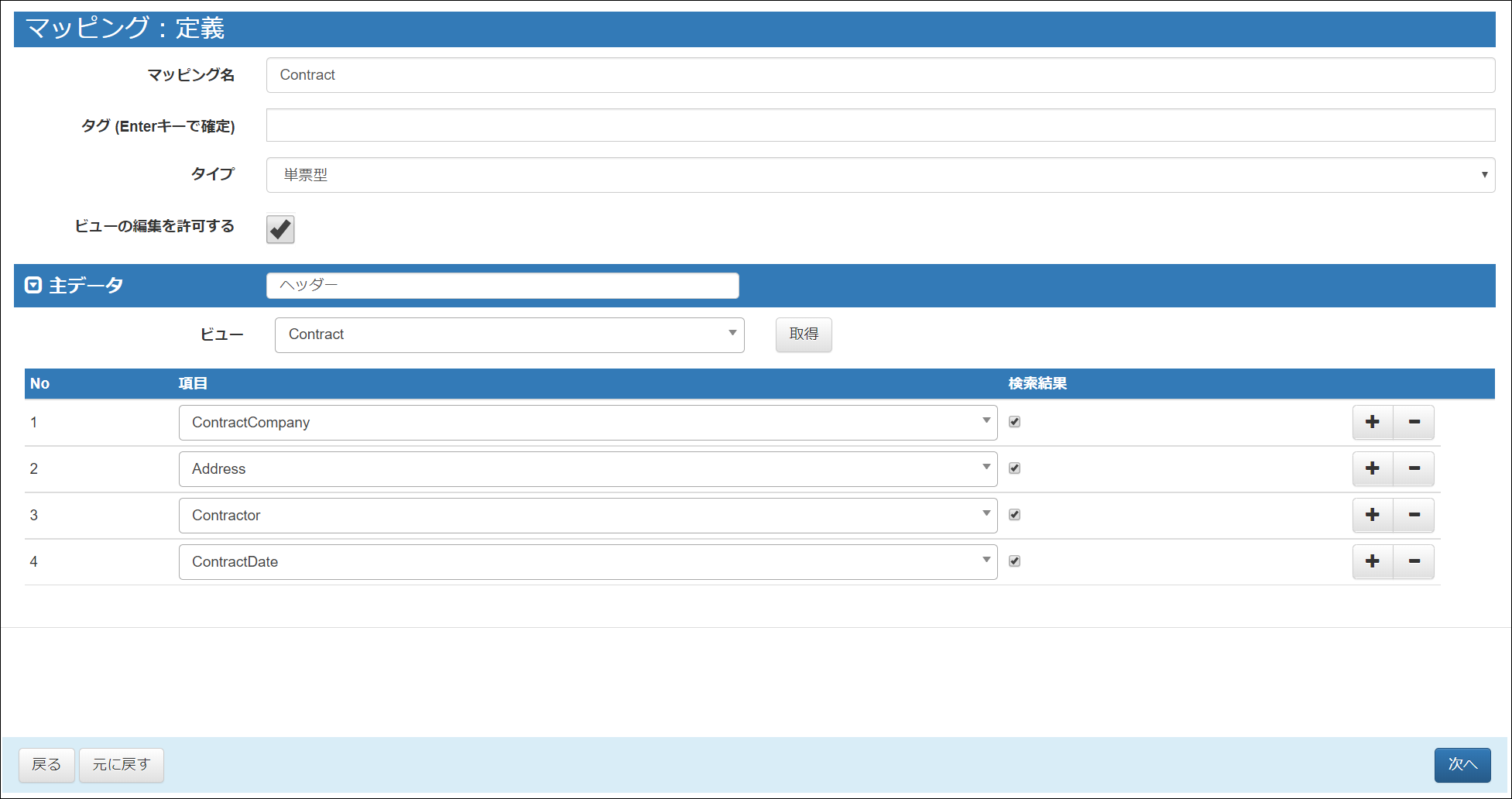1512x799 pixels.
Task: Click the 元に戻す button
Action: (x=122, y=765)
